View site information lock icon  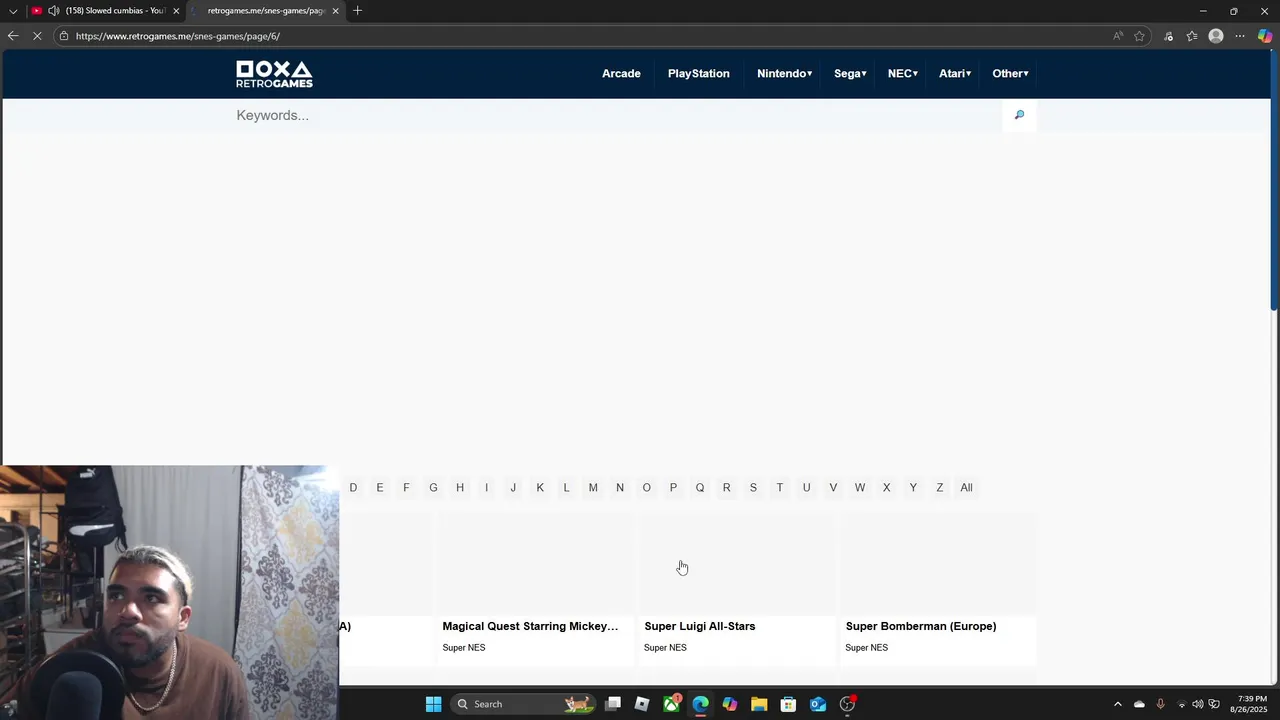63,36
